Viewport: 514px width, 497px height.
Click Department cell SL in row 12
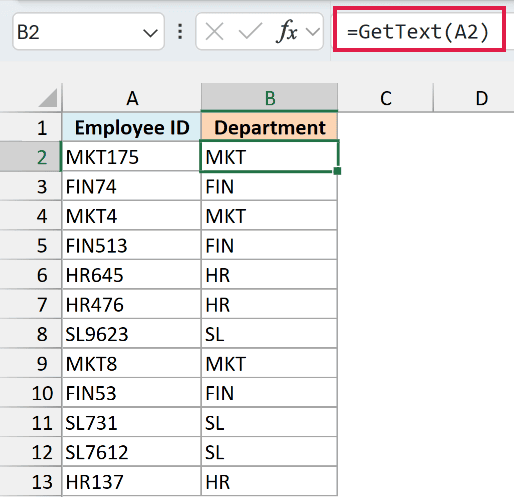click(270, 452)
